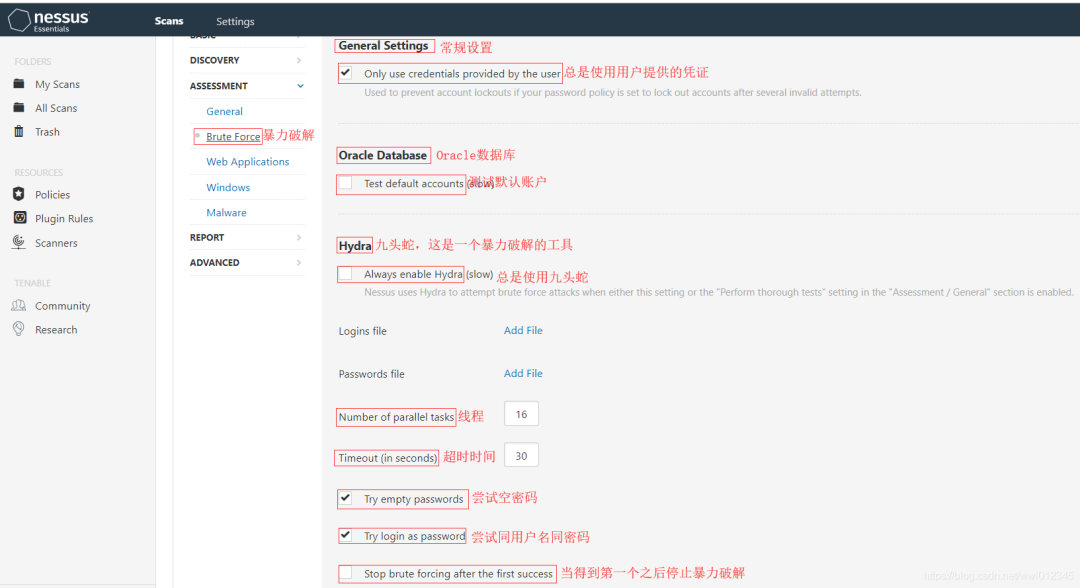Open Plugin Rules page
The image size is (1080, 588).
click(x=64, y=218)
